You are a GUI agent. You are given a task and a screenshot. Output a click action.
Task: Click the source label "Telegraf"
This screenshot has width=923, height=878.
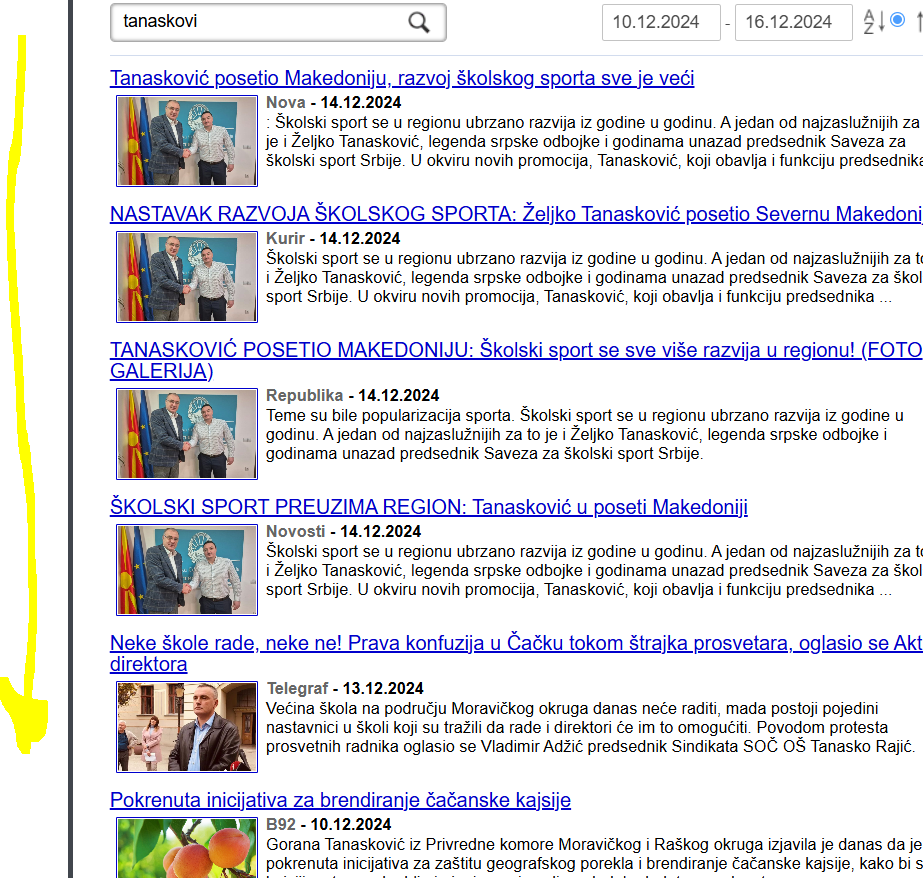click(297, 689)
